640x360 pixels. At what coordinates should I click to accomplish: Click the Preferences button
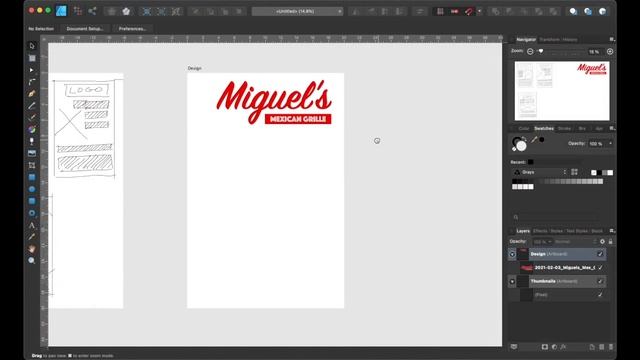pos(132,29)
